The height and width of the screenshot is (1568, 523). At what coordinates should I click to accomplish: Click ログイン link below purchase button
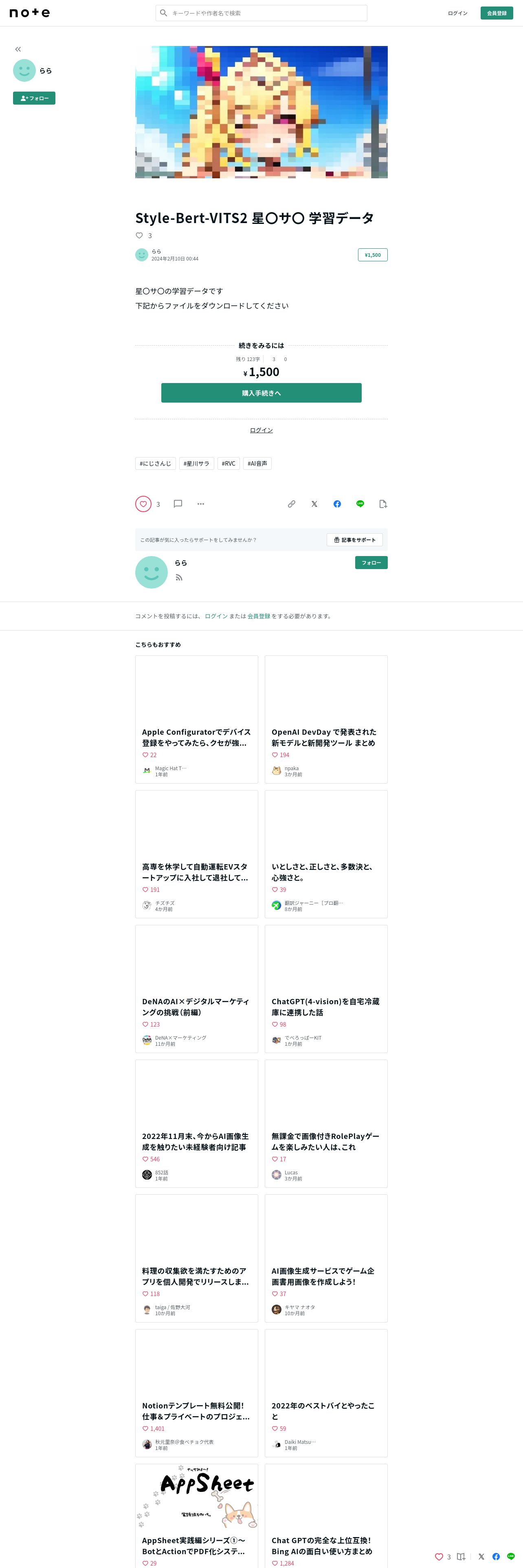[x=261, y=430]
